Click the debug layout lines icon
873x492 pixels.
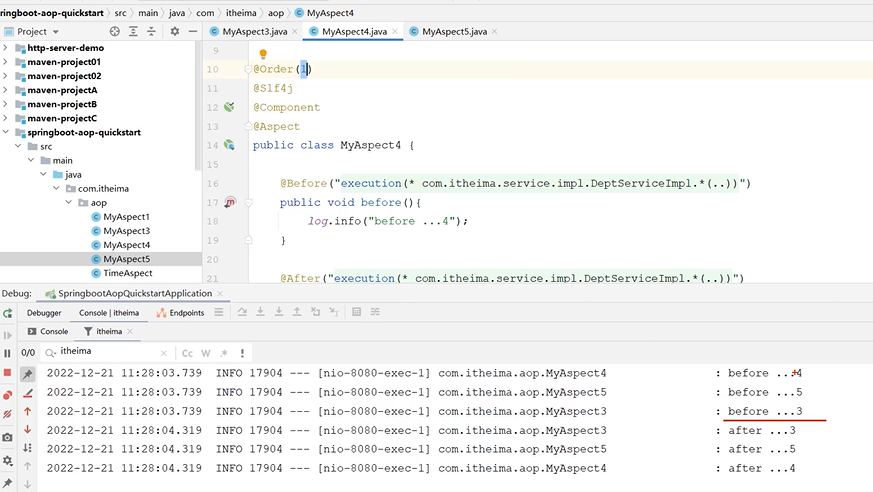219,312
